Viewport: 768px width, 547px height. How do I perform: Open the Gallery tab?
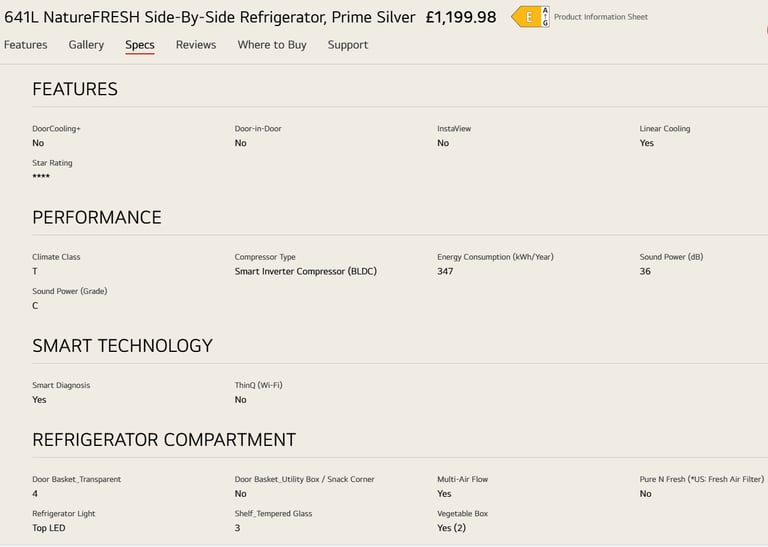(86, 45)
